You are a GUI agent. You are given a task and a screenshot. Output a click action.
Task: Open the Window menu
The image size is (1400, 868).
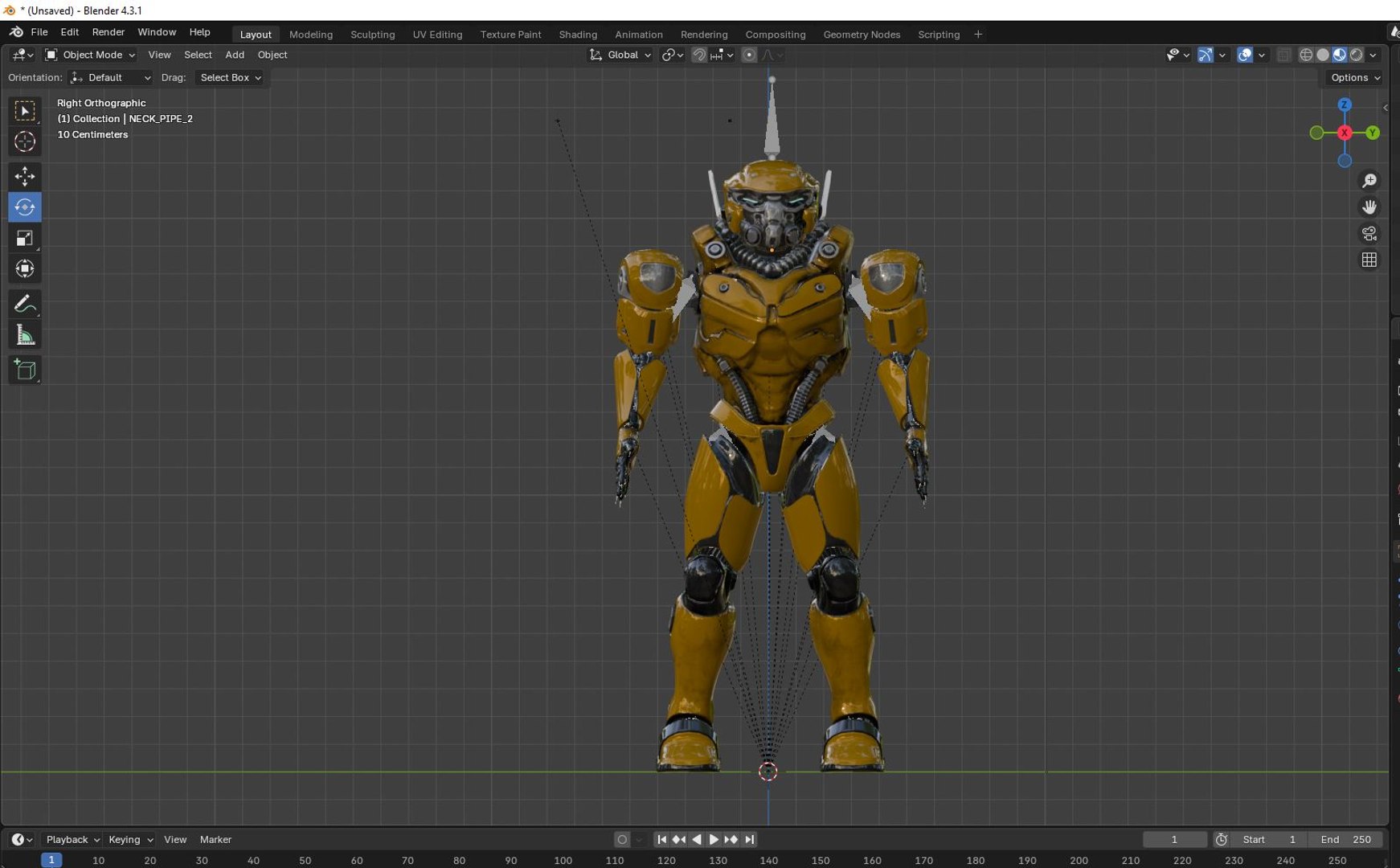click(x=157, y=32)
